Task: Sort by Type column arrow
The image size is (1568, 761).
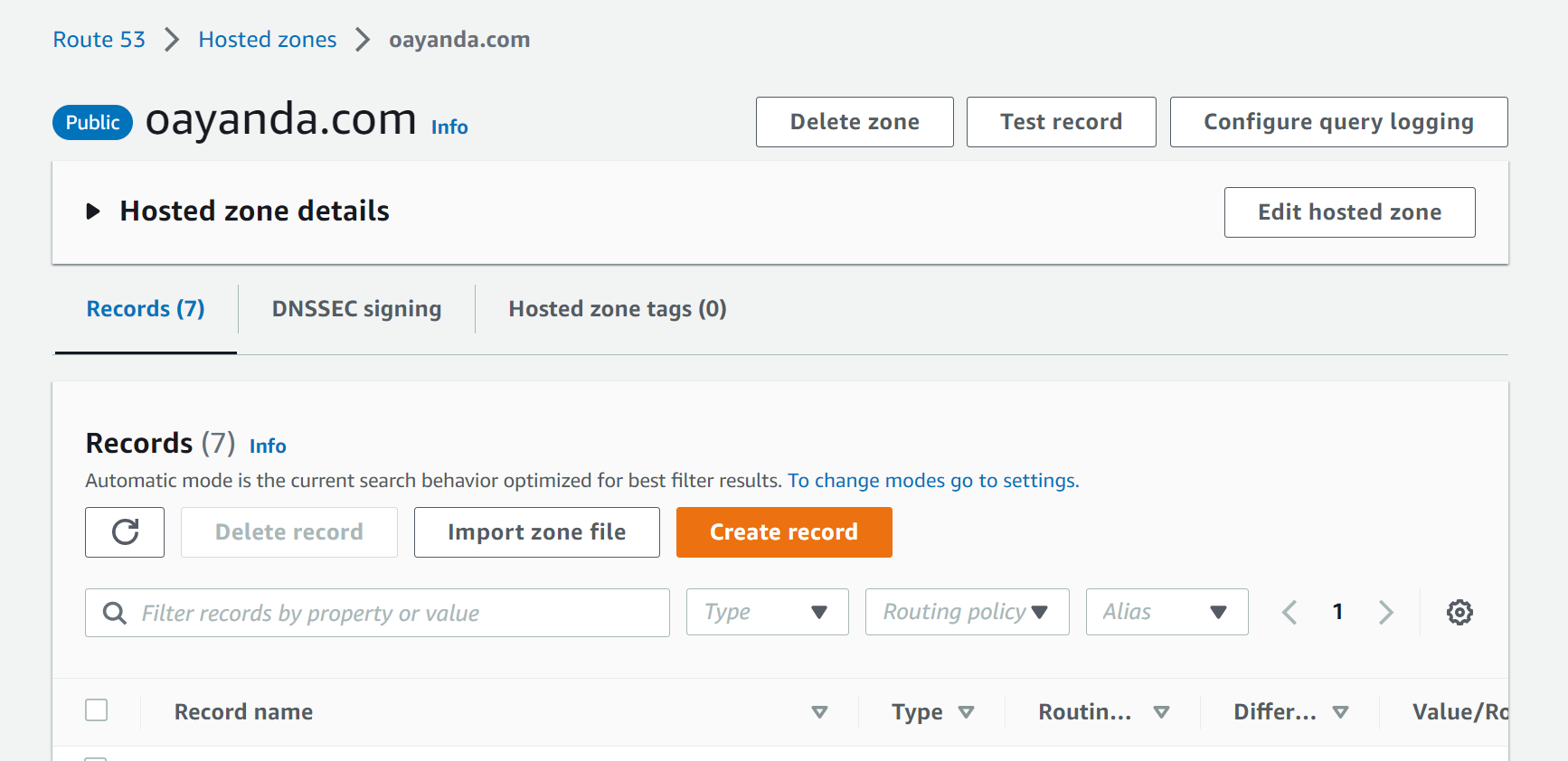Action: [x=966, y=712]
